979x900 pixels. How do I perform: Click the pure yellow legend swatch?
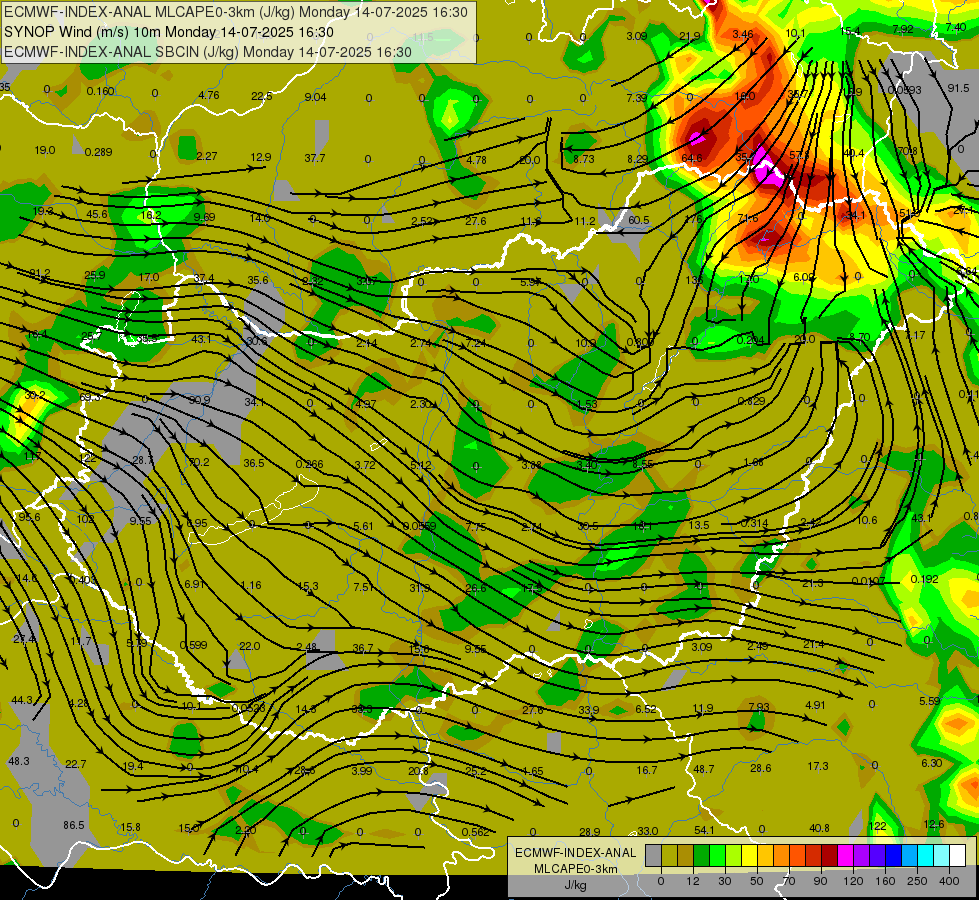[x=749, y=856]
